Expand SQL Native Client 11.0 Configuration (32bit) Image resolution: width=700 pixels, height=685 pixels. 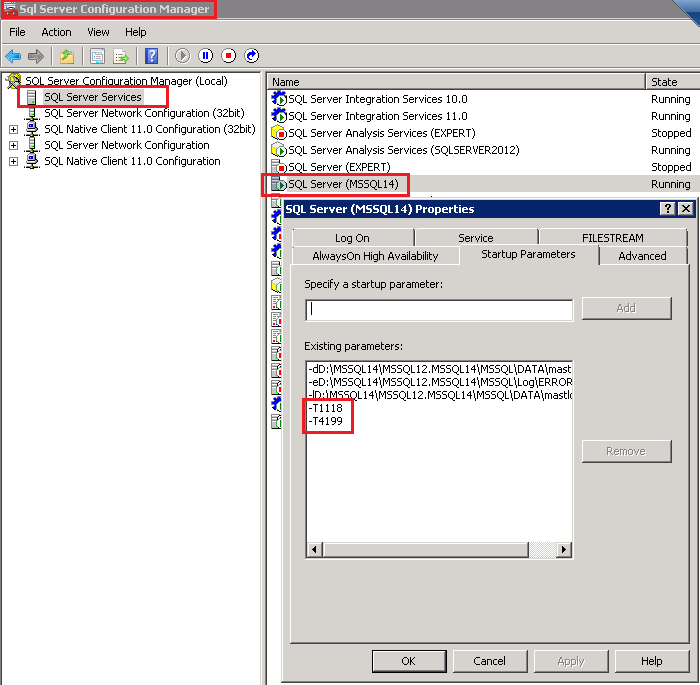click(13, 129)
